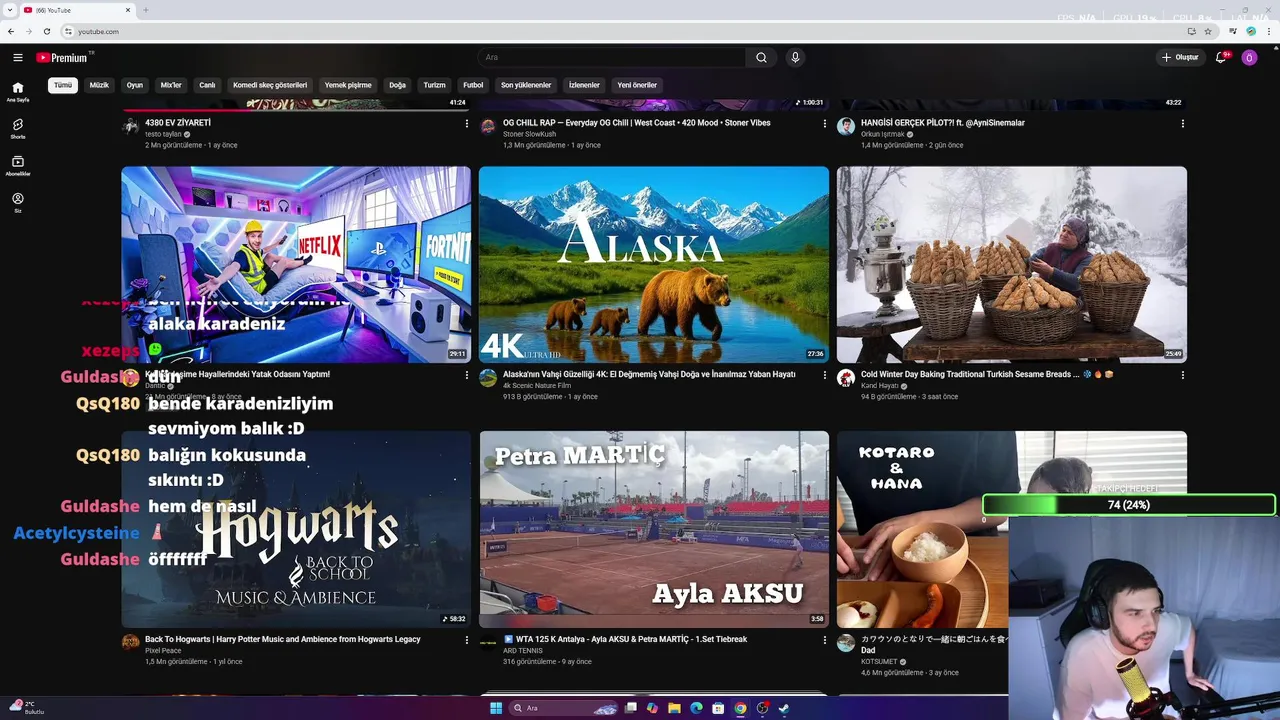Image resolution: width=1280 pixels, height=720 pixels.
Task: Select the Oyun filter chip
Action: click(135, 85)
